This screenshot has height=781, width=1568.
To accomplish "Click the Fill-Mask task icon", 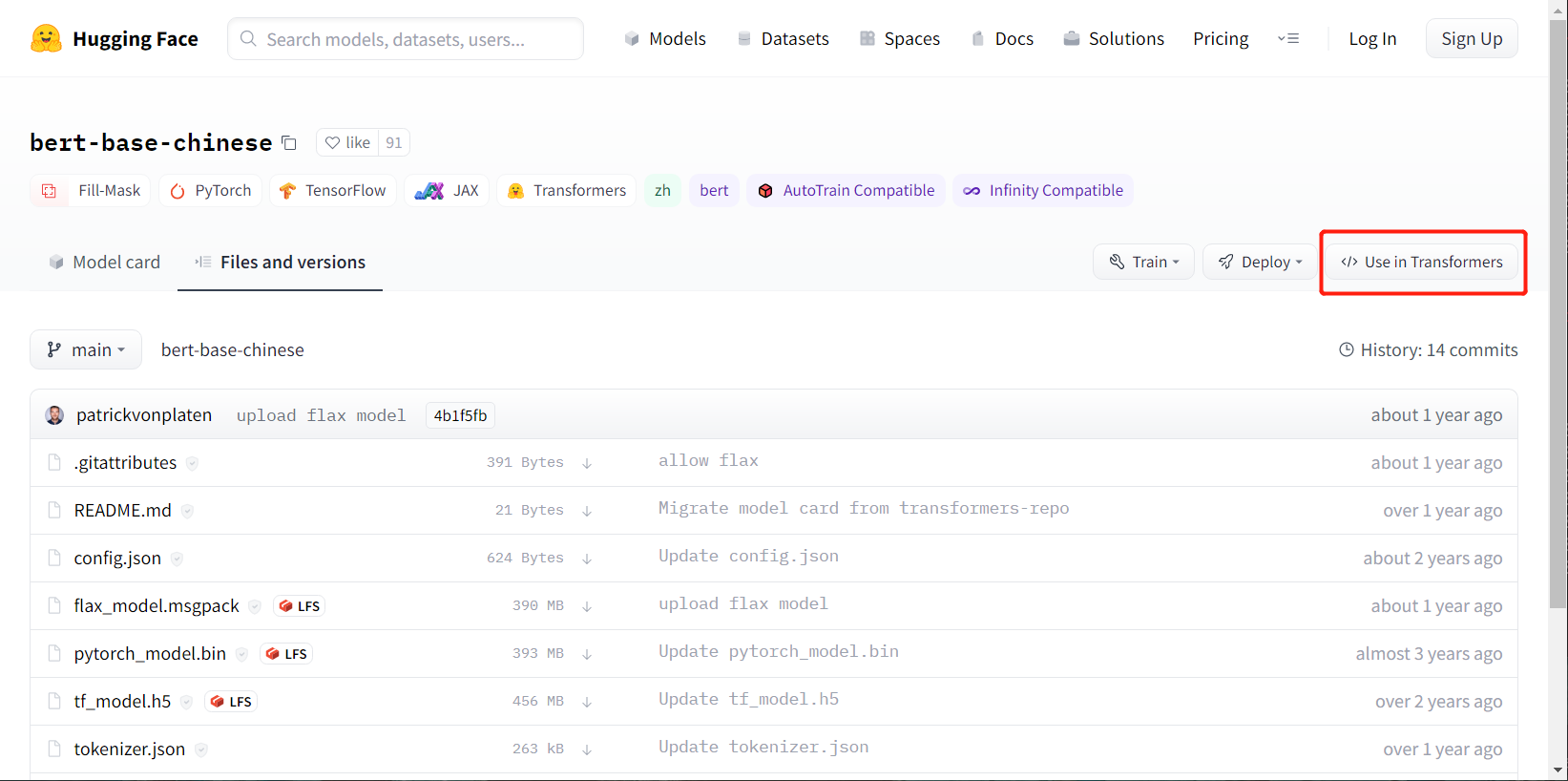I will [x=50, y=191].
